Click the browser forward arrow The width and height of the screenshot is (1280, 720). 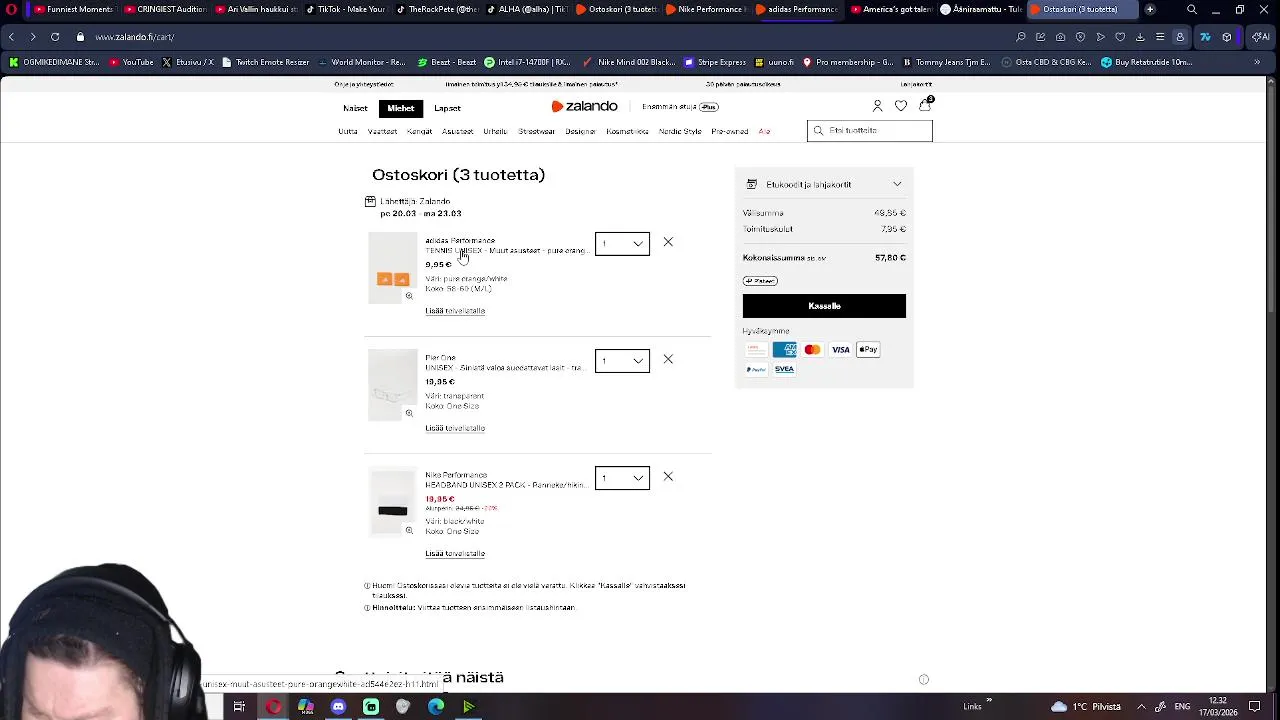coord(33,37)
